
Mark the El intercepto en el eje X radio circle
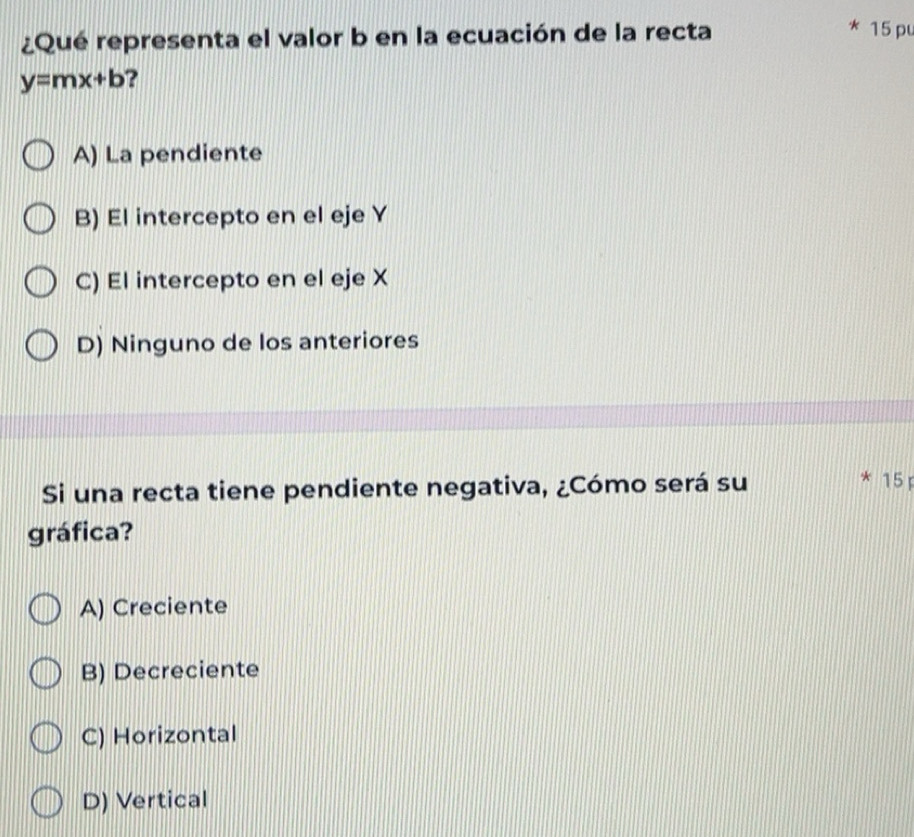click(41, 282)
